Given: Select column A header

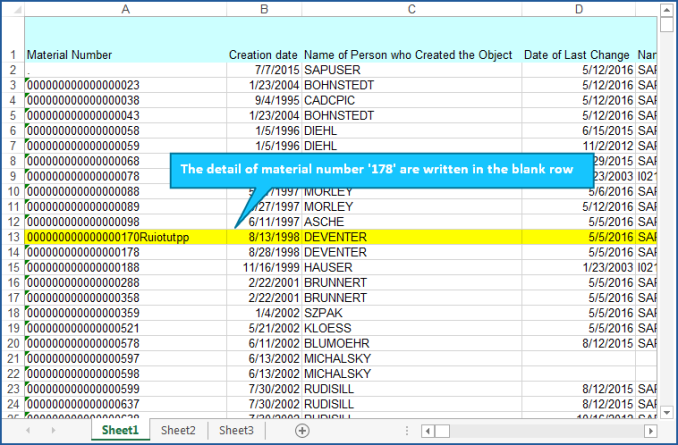Looking at the screenshot, I should [x=125, y=9].
